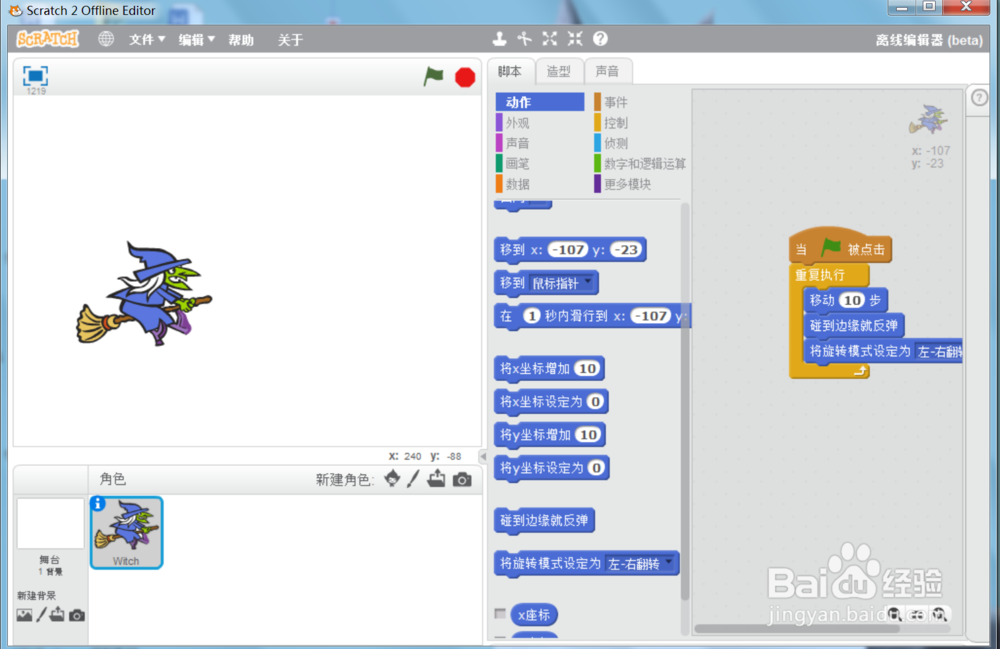Open the language globe menu
This screenshot has width=1000, height=649.
point(106,40)
